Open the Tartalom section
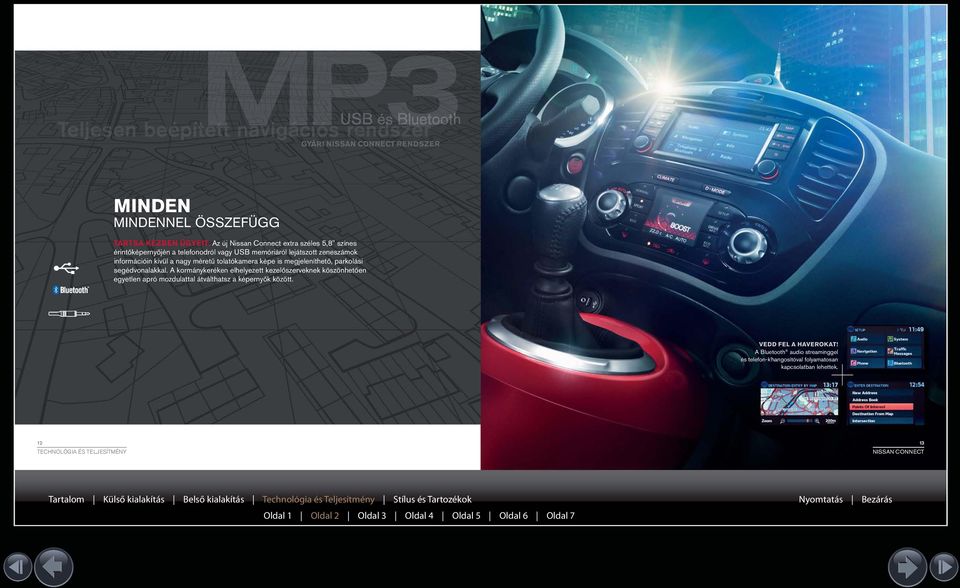The height and width of the screenshot is (588, 960). tap(66, 499)
